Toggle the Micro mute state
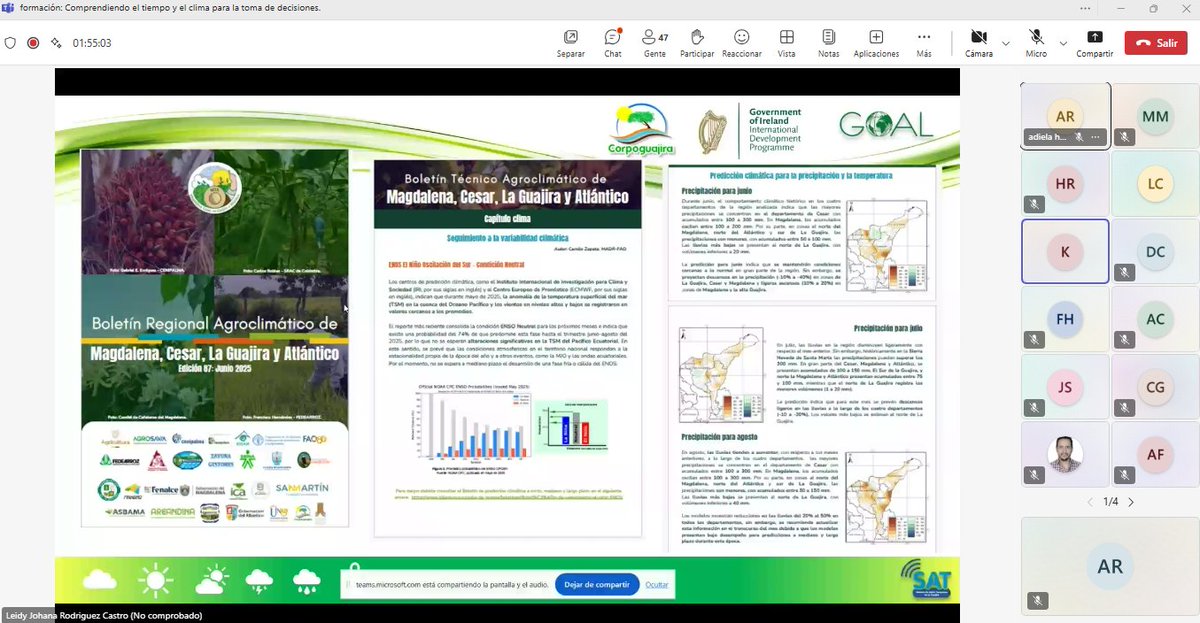The image size is (1200, 623). coord(1036,43)
